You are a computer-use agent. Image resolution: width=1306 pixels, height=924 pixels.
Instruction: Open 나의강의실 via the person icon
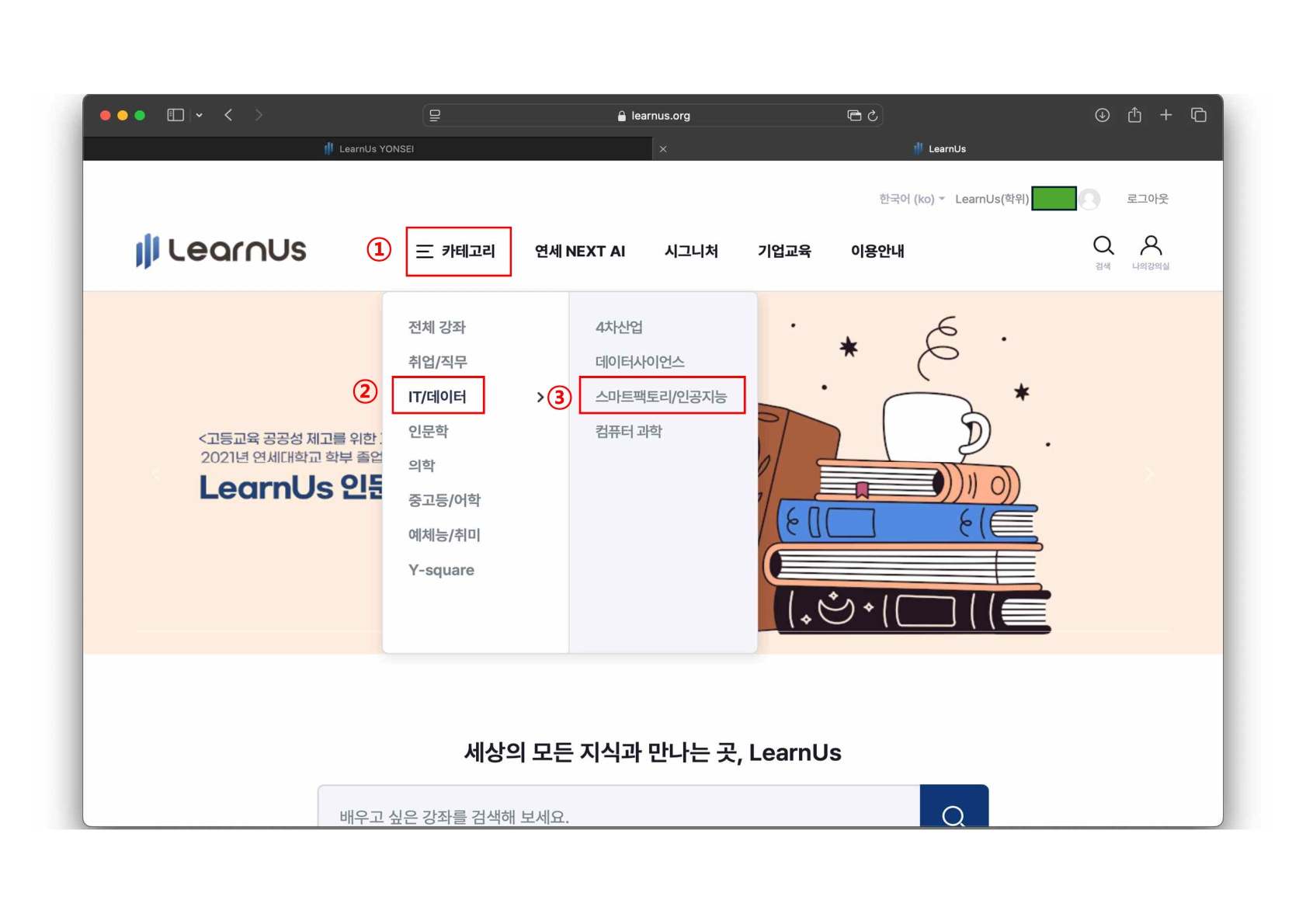[1151, 246]
